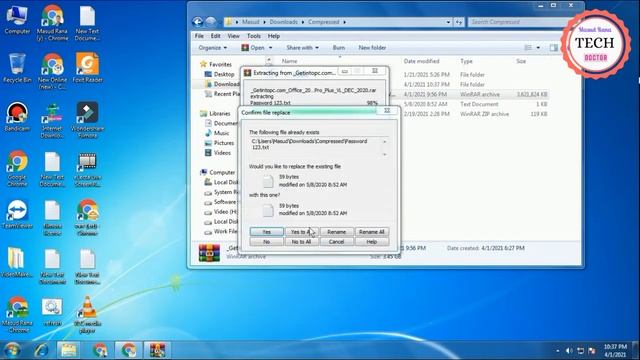Image resolution: width=640 pixels, height=360 pixels.
Task: Go back in the Explorer window
Action: [198, 22]
